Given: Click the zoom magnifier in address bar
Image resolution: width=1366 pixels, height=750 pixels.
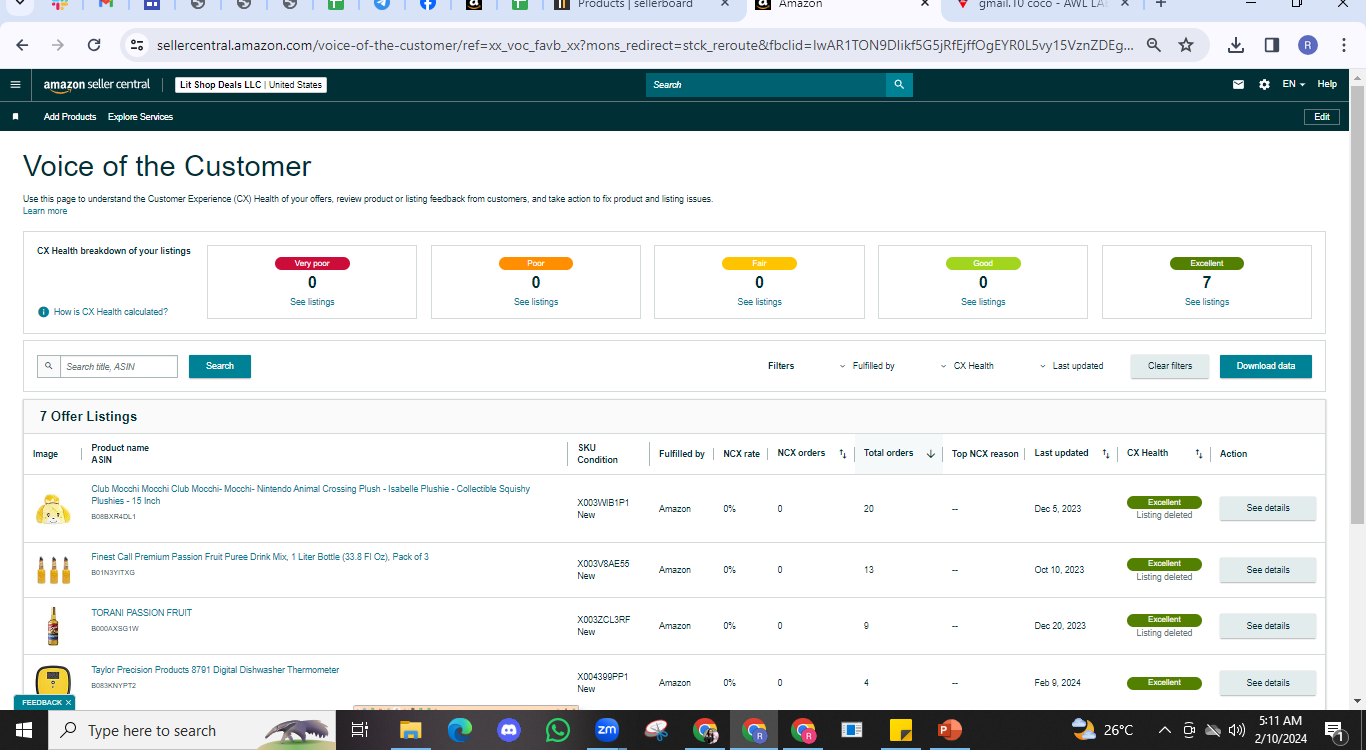Looking at the screenshot, I should tap(1154, 45).
